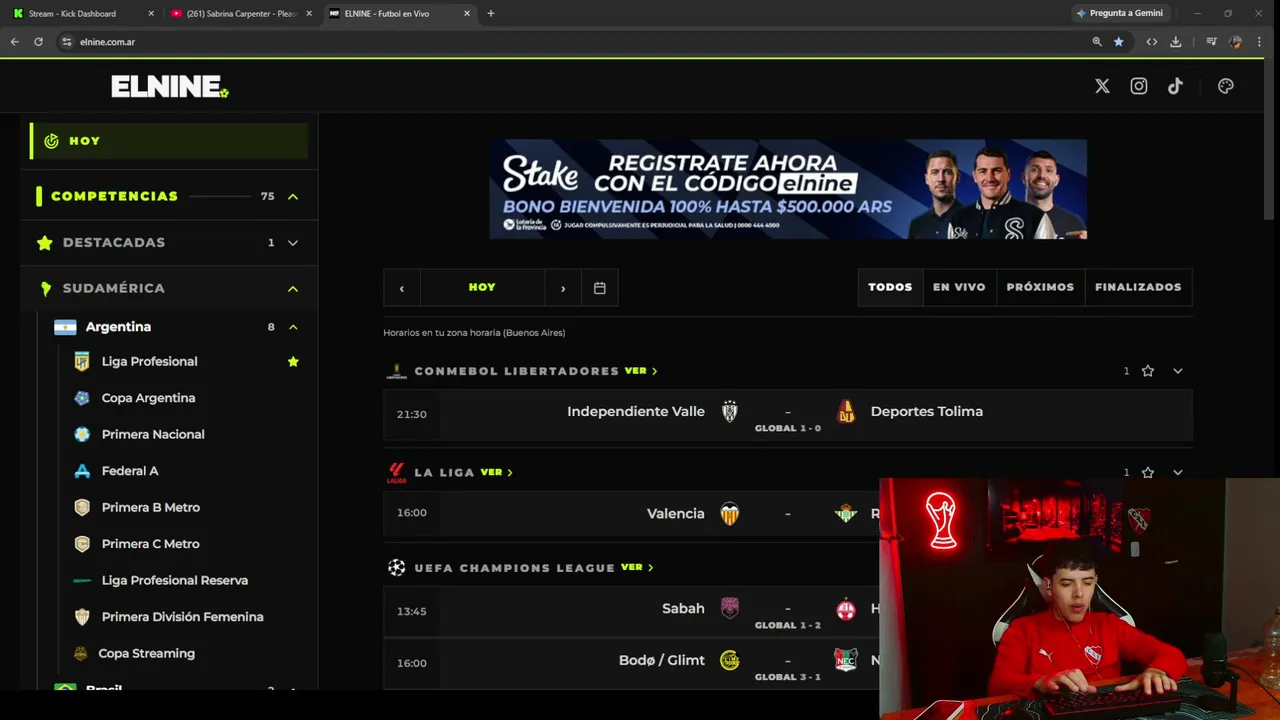Collapse the Argentina league list
Viewport: 1280px width, 720px height.
coord(293,327)
